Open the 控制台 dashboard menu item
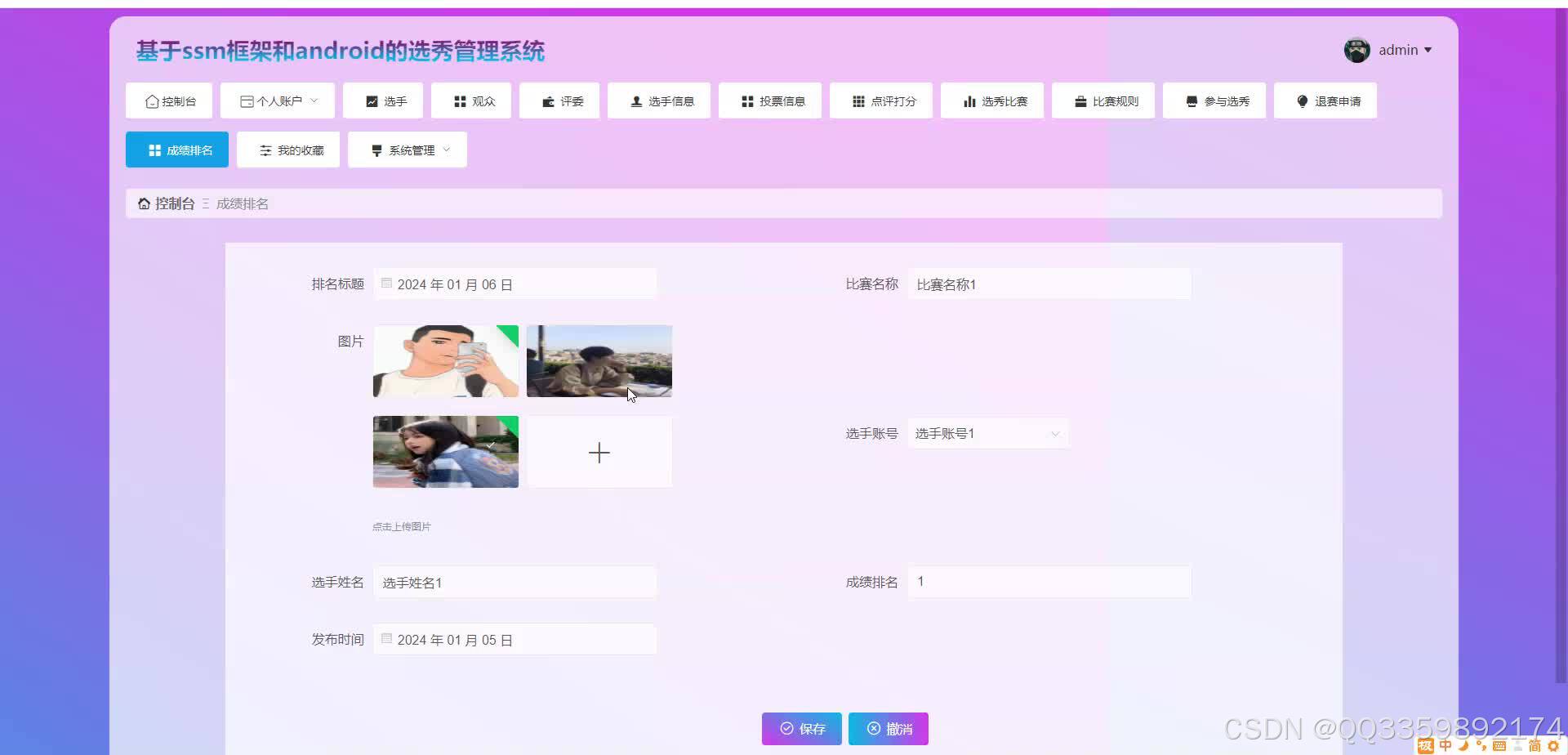Screen dimensions: 1568x755 coord(169,101)
